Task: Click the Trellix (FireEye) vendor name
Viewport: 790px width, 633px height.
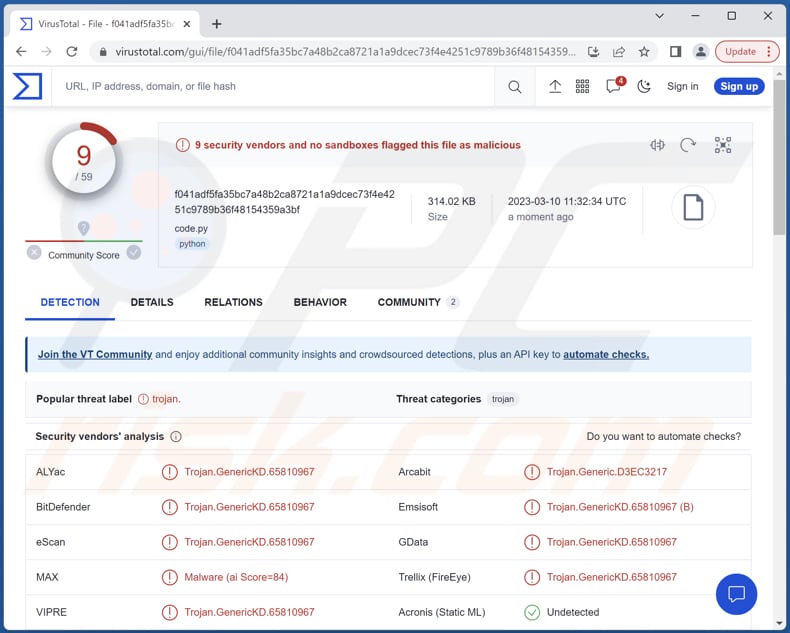Action: coord(434,578)
